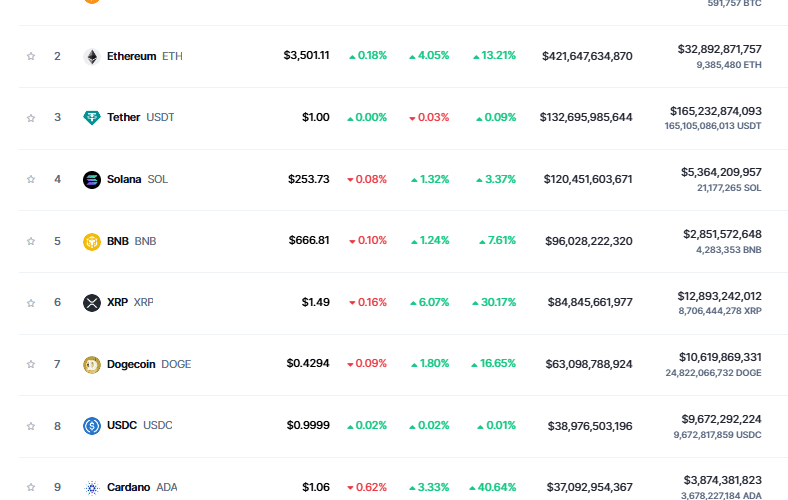This screenshot has width=788, height=500.
Task: Click the Ethereum coin logo icon
Action: click(x=91, y=56)
